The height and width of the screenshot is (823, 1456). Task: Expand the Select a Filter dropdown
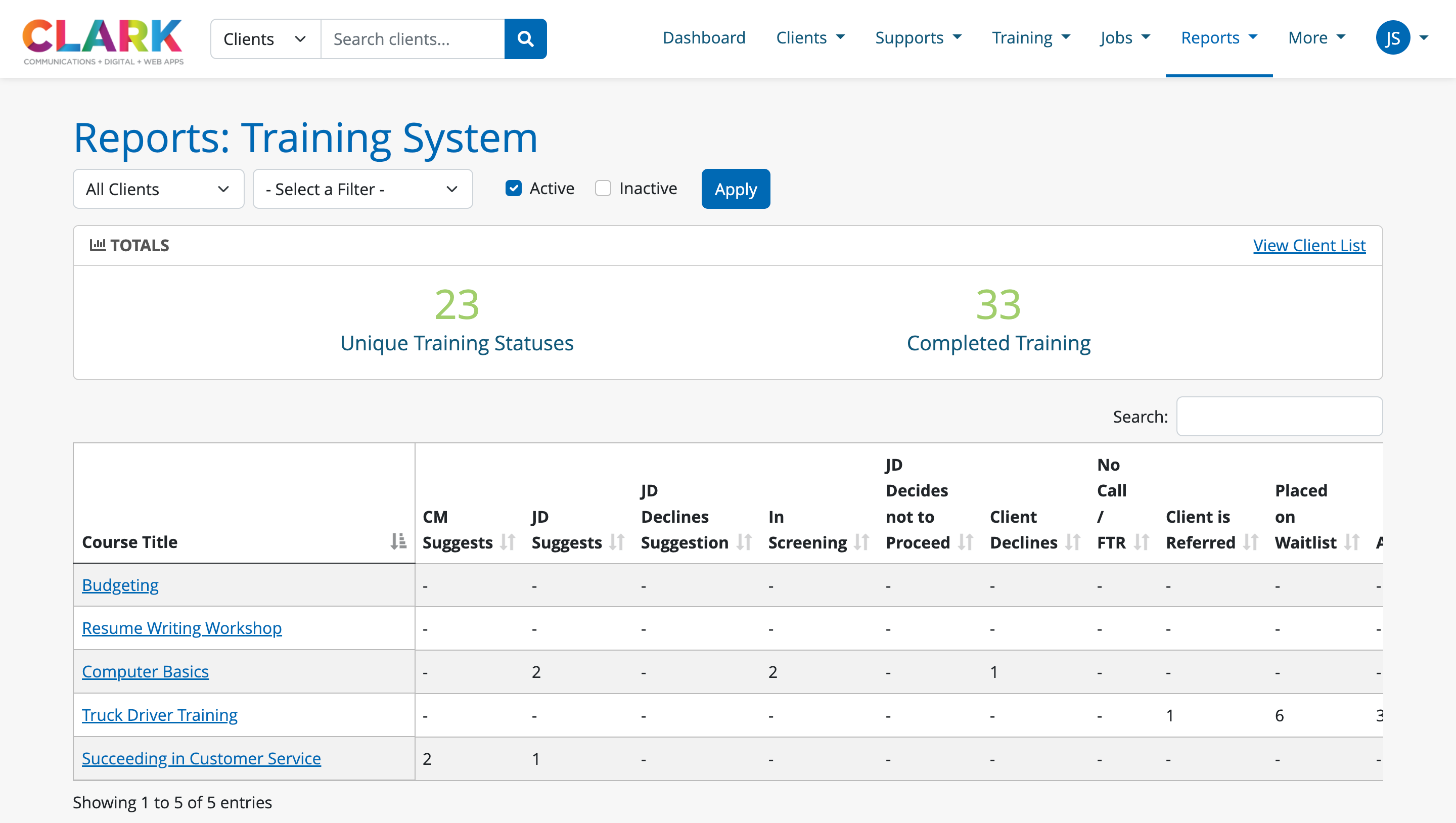(362, 189)
